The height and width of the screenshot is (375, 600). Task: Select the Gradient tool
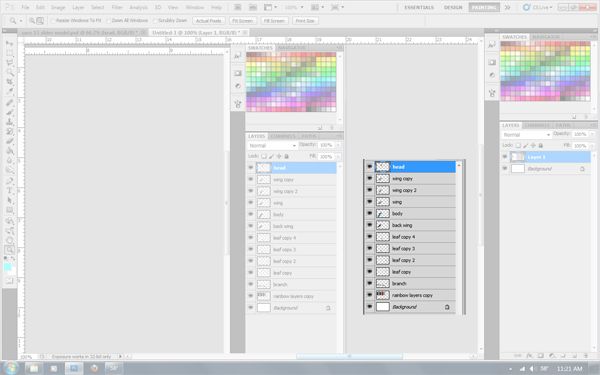[9, 151]
